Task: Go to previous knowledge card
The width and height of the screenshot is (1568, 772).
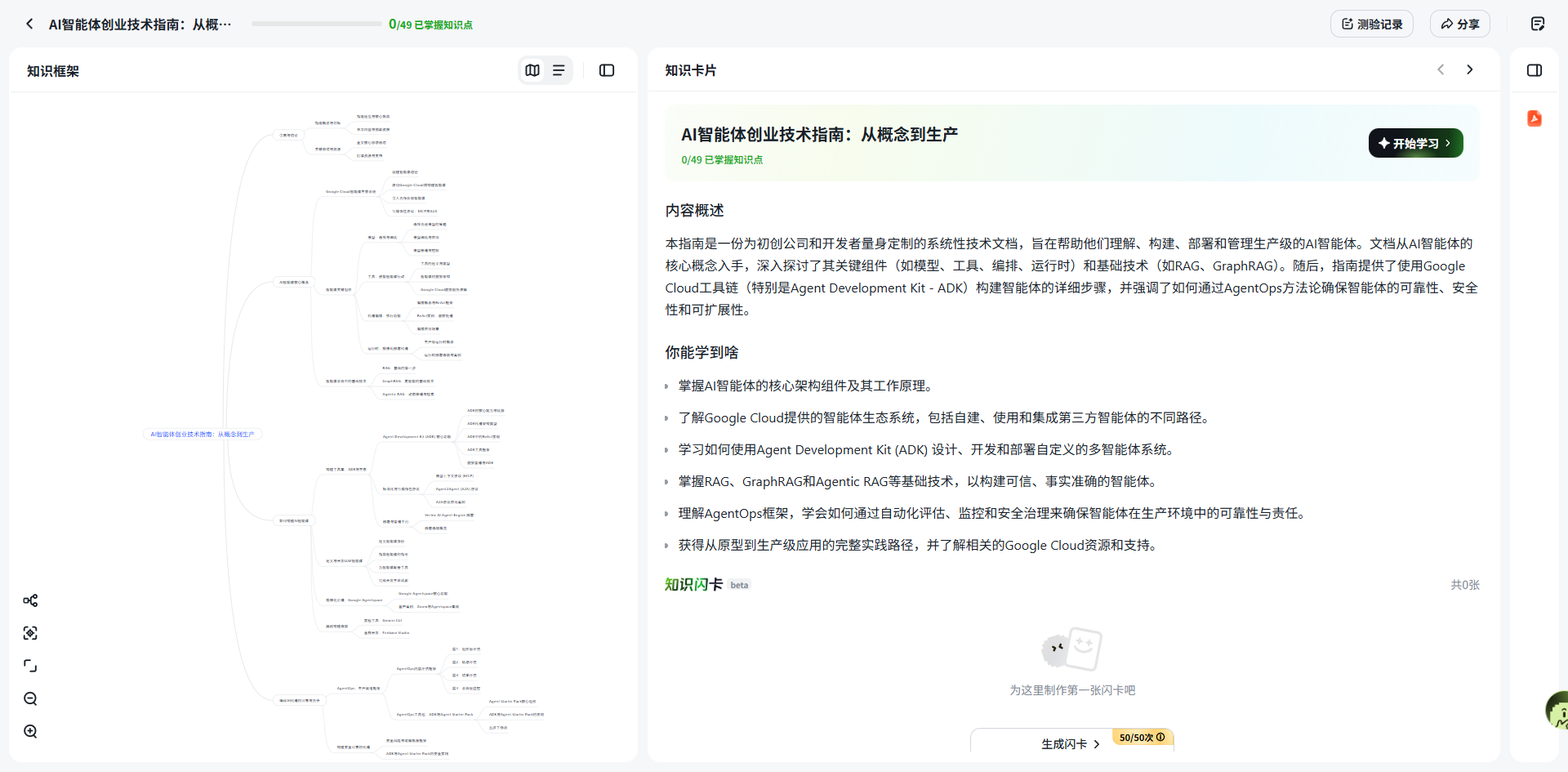Action: click(x=1441, y=69)
